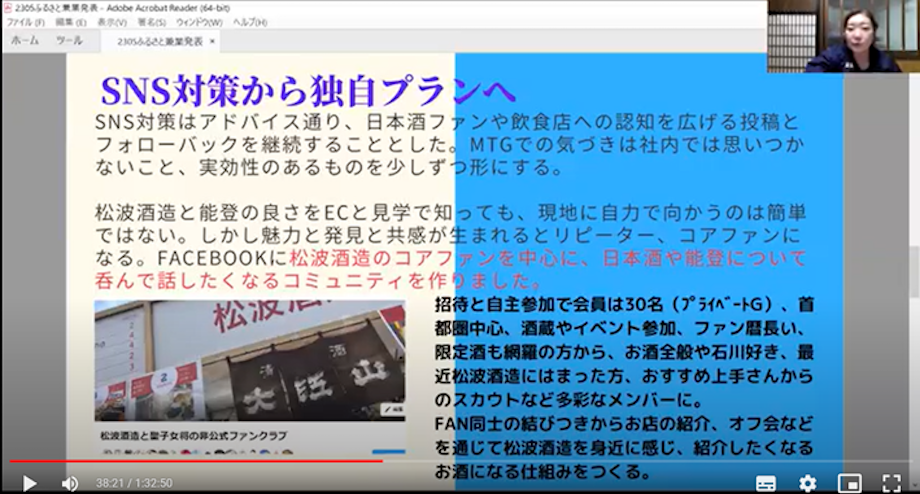Click the presenter webcam thumbnail
Image resolution: width=920 pixels, height=494 pixels.
[843, 36]
